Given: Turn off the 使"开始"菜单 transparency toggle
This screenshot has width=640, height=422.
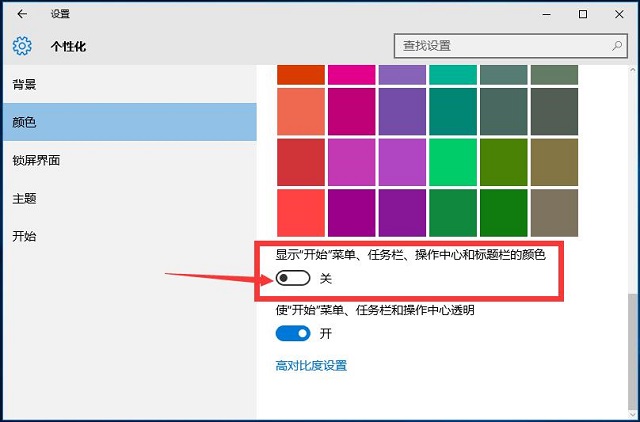Looking at the screenshot, I should [x=293, y=333].
